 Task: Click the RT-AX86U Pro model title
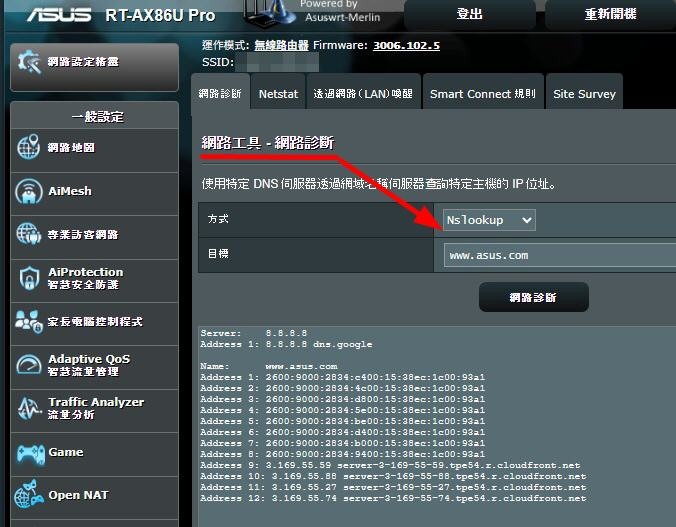[x=160, y=16]
